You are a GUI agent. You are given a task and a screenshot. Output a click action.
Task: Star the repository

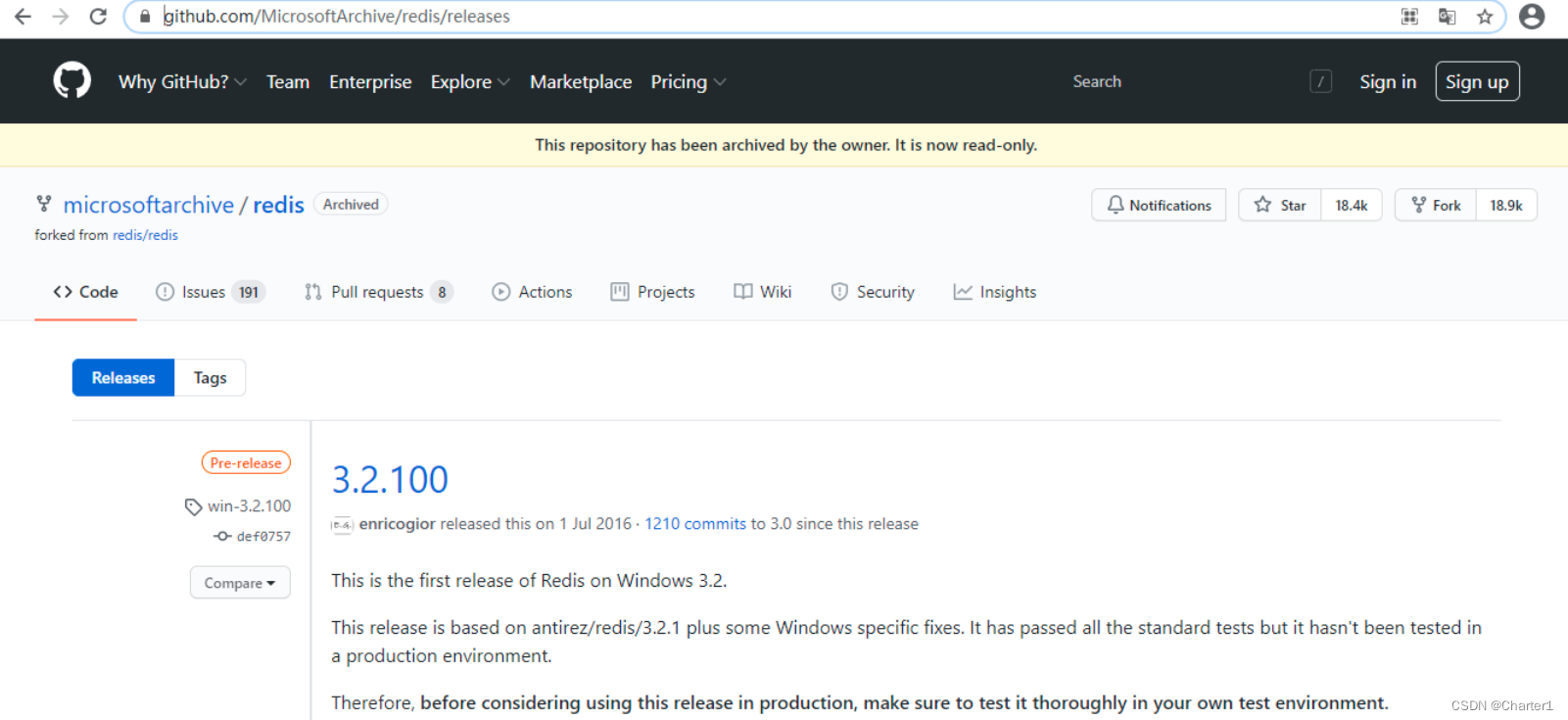1280,205
